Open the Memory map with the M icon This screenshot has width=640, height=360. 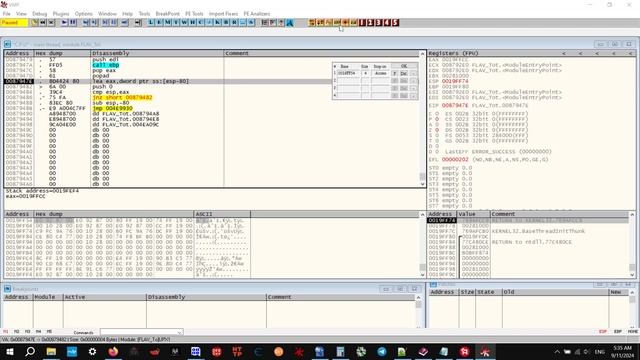click(168, 22)
